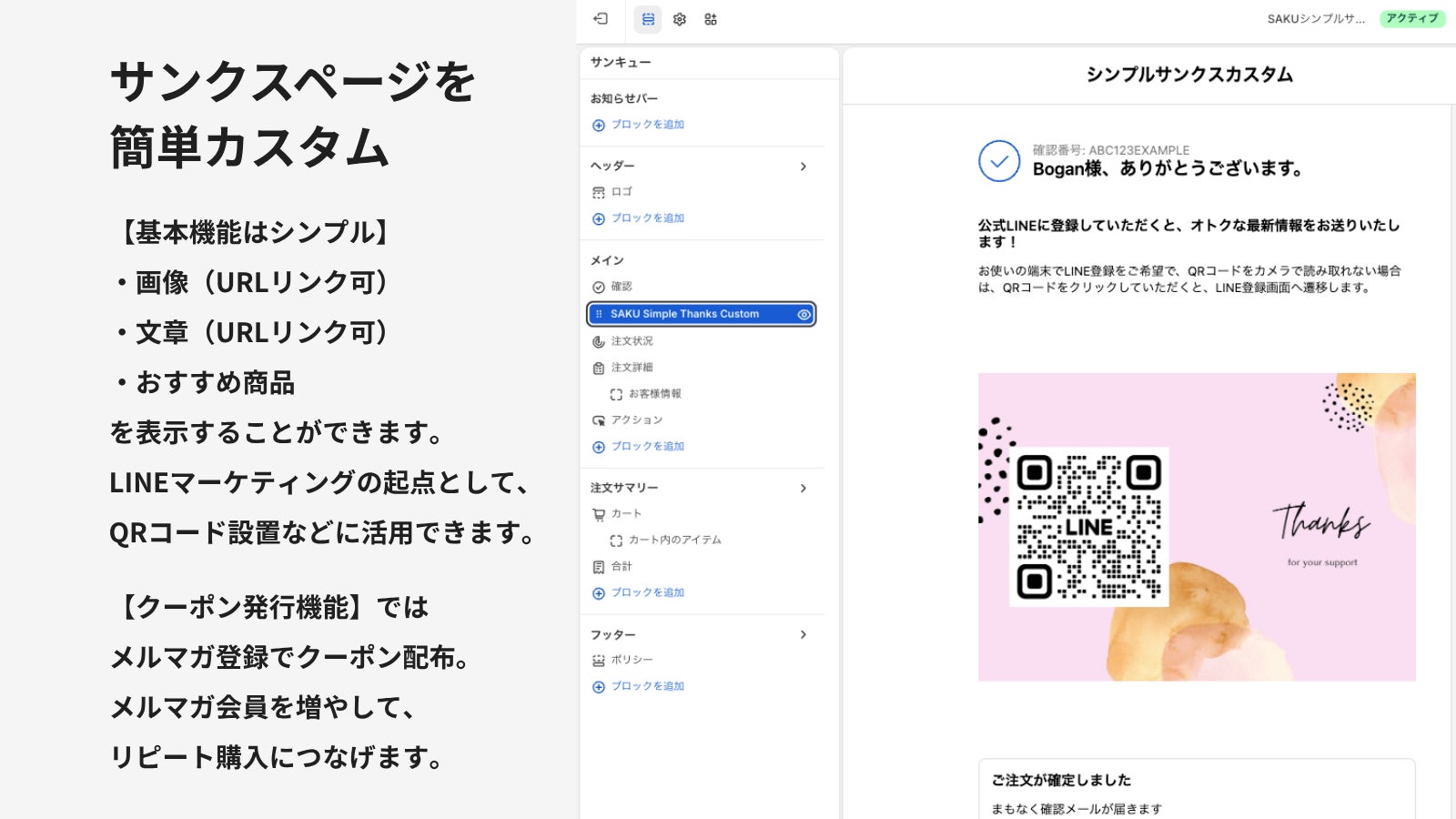
Task: Click plus icon under ヘッダー section
Action: click(x=599, y=219)
